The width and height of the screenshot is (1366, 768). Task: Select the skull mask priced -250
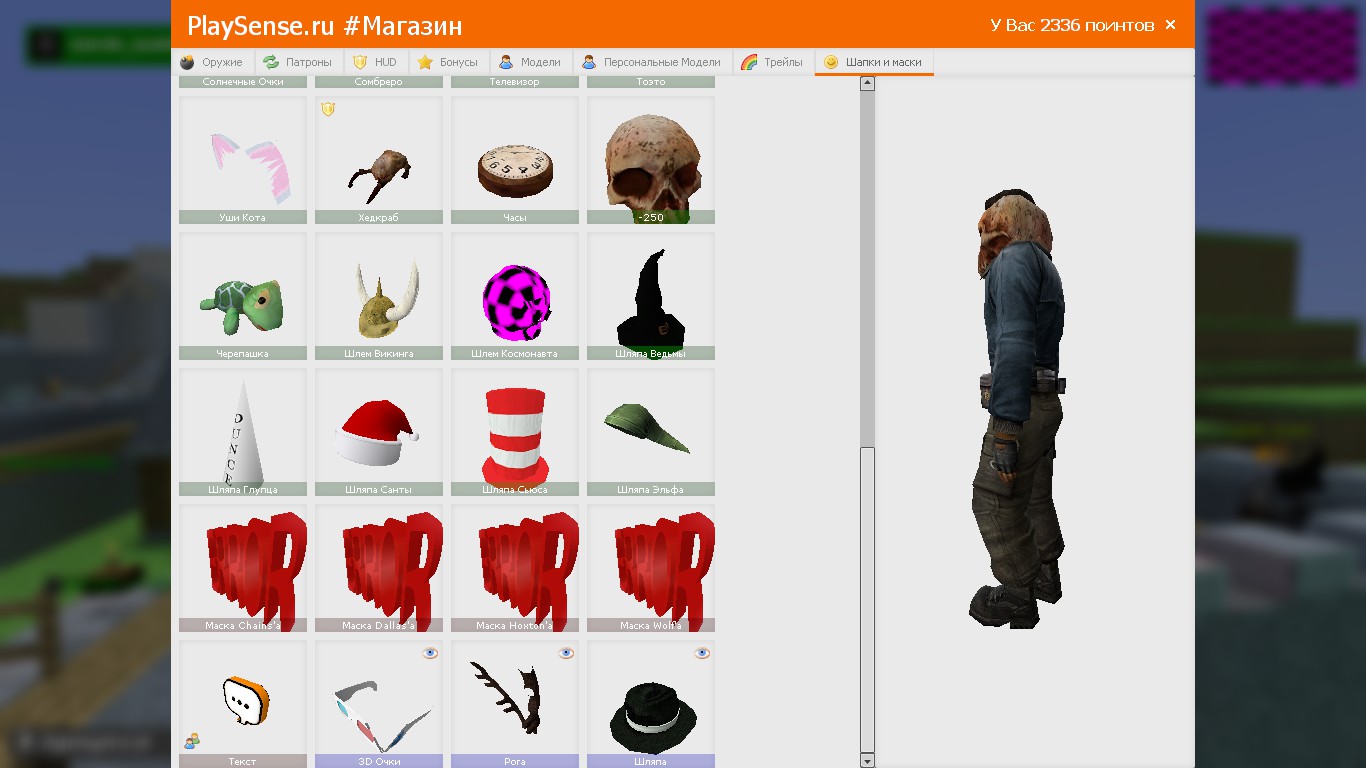[x=651, y=160]
